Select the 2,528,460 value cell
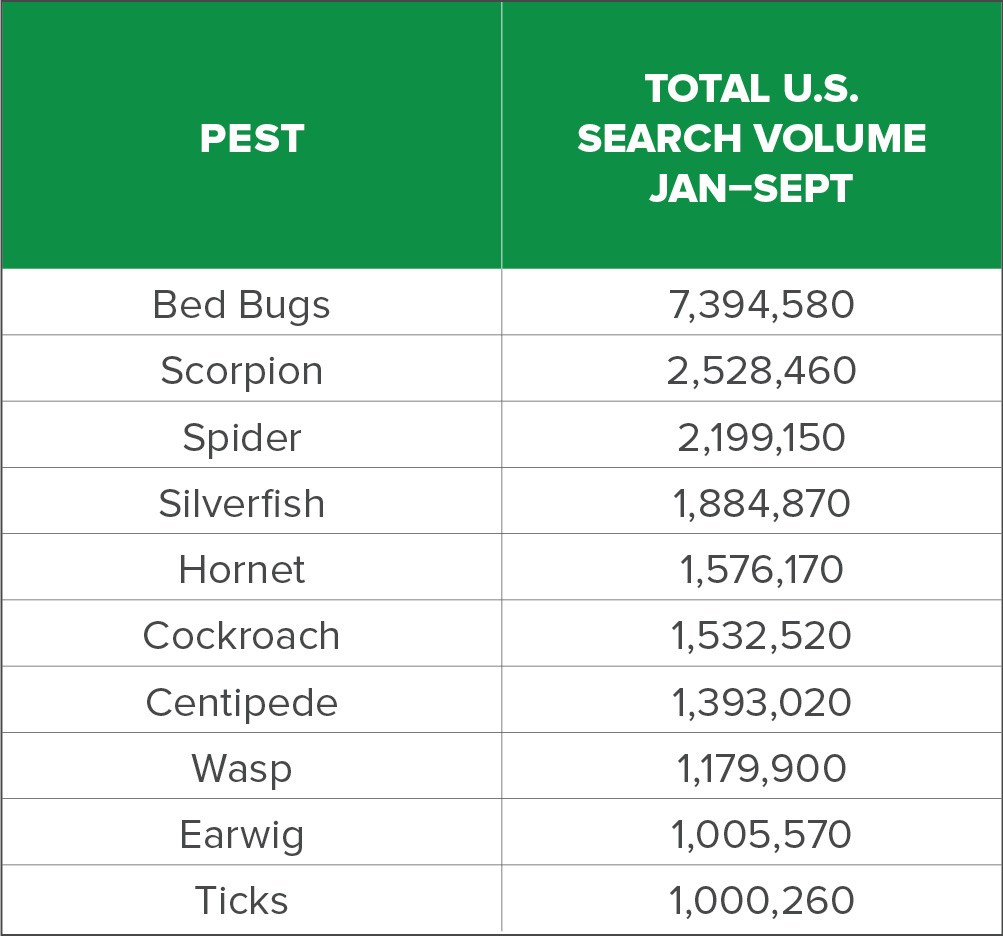The height and width of the screenshot is (936, 1003). 761,371
